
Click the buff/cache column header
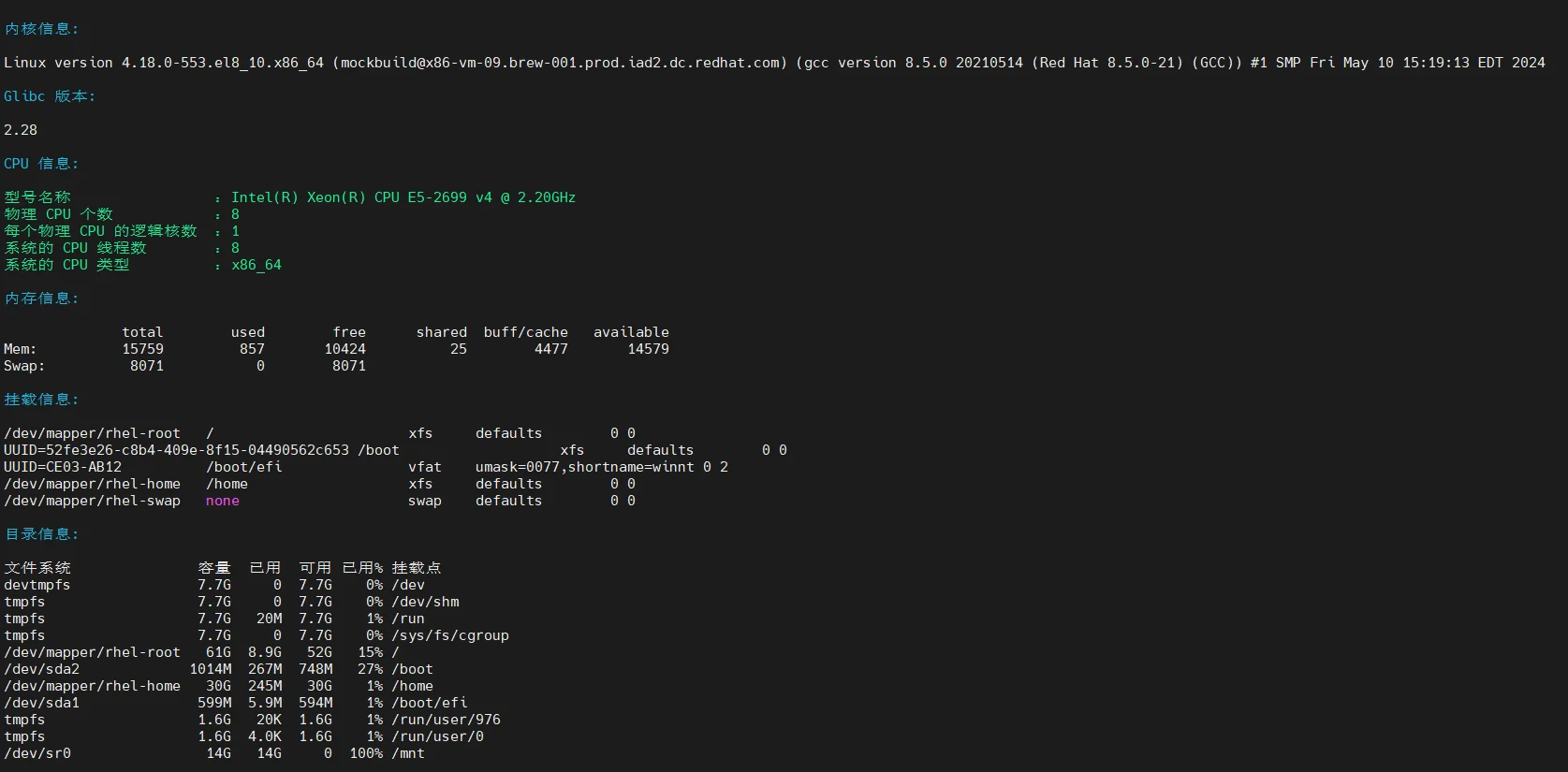[x=525, y=332]
